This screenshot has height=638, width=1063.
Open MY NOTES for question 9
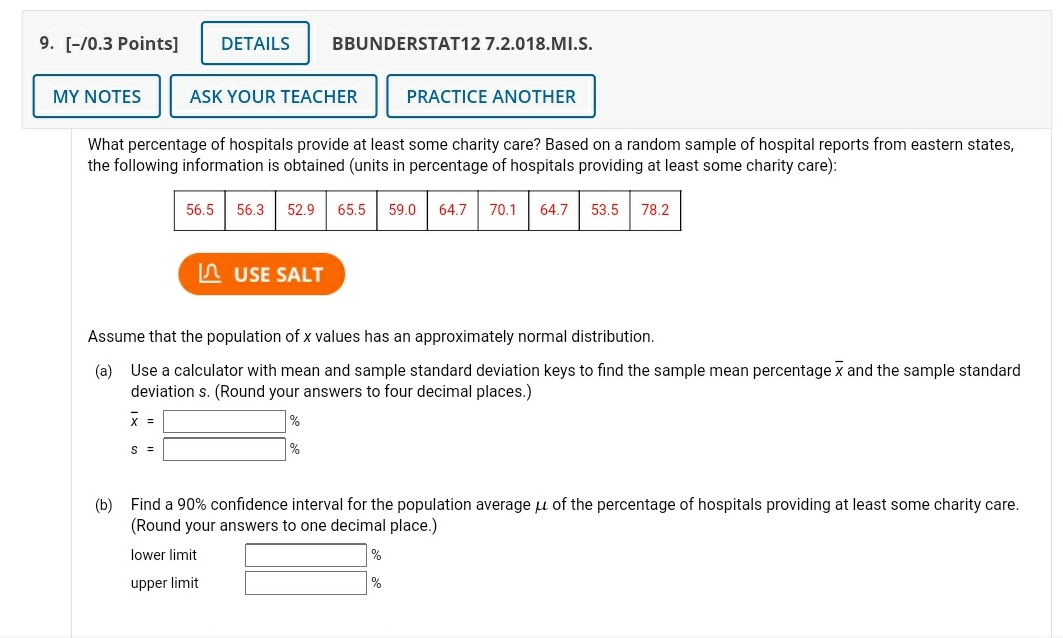96,95
